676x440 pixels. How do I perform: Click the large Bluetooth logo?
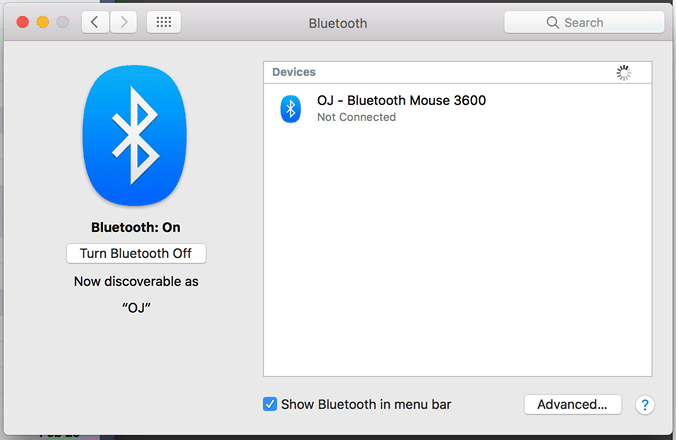135,135
